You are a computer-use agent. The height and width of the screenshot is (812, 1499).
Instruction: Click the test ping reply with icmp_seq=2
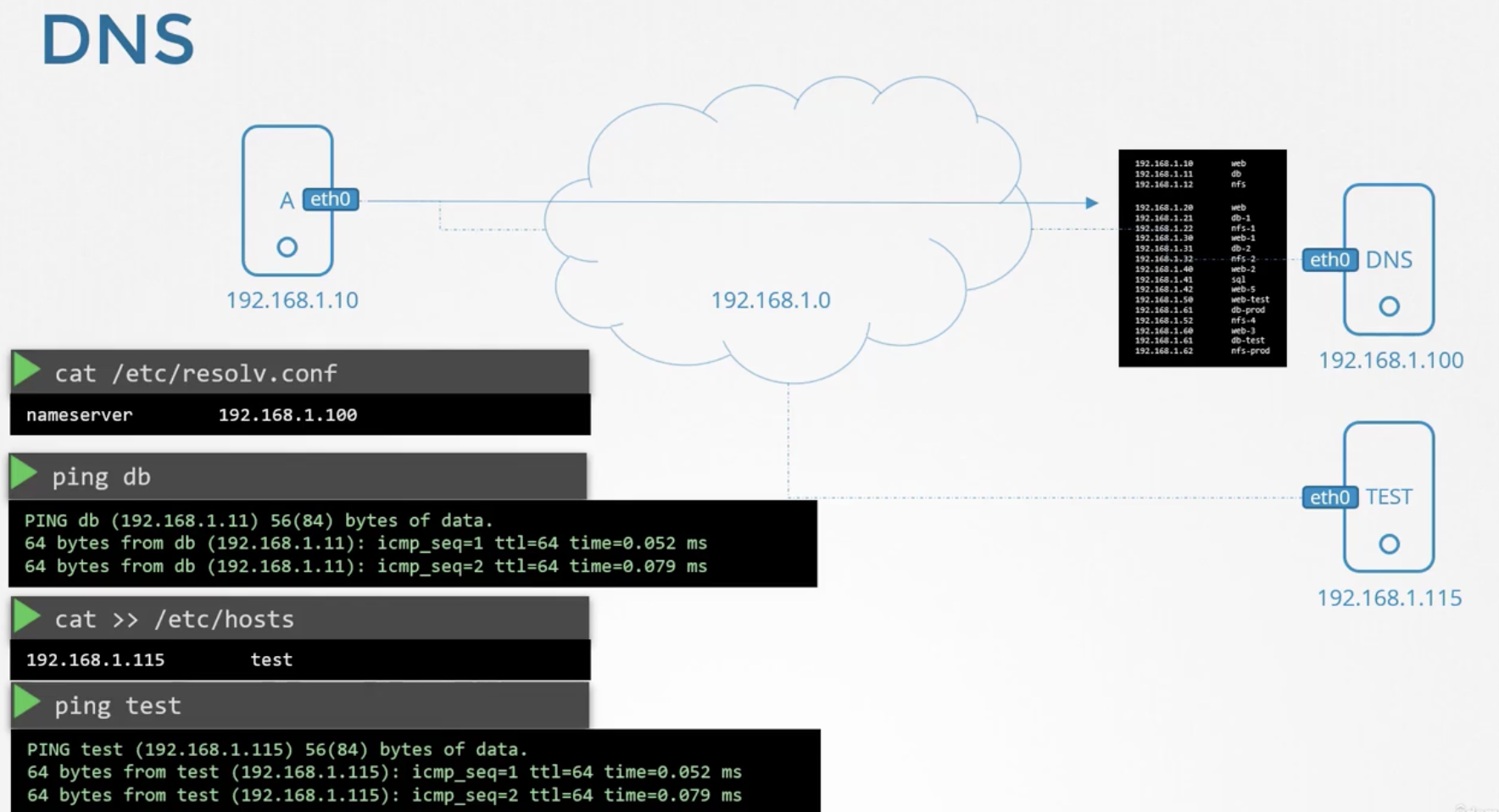tap(384, 795)
